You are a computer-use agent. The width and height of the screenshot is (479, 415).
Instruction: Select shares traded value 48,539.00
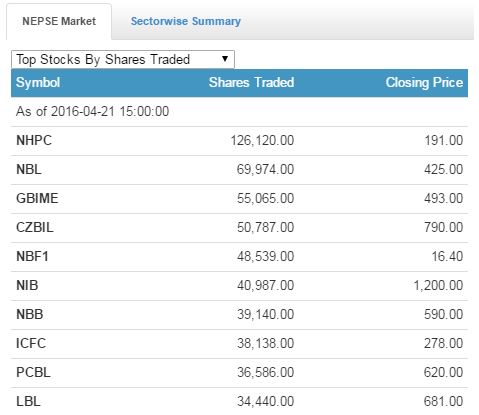(x=265, y=256)
